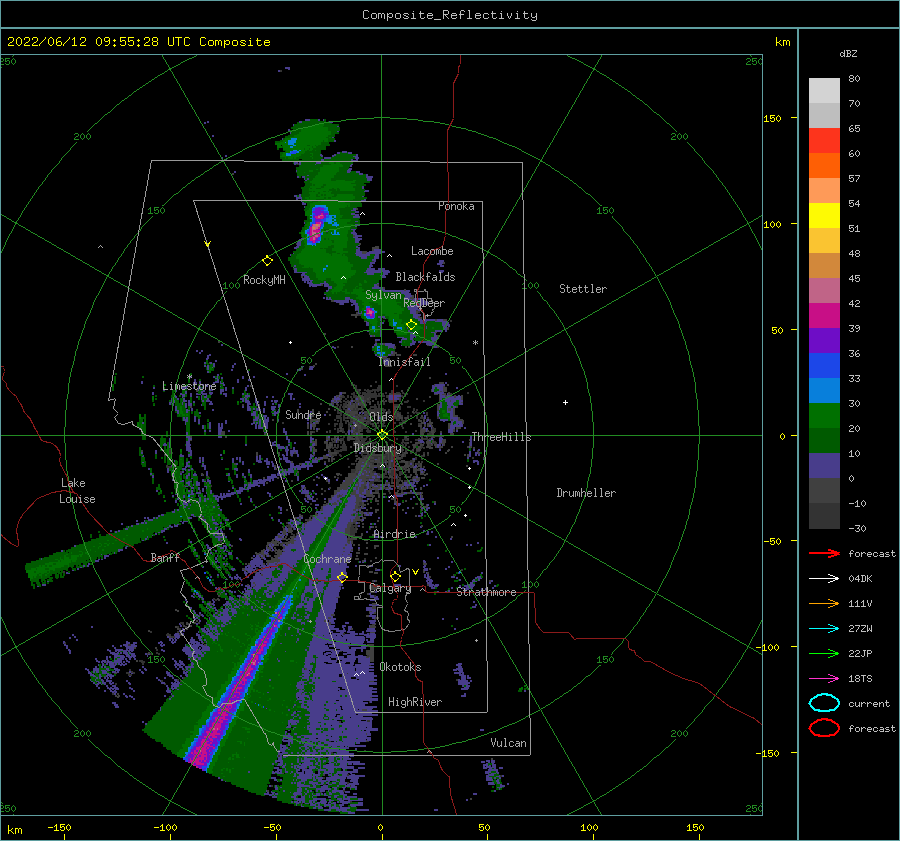Click the Lacombe city label
900x841 pixels.
pos(432,251)
